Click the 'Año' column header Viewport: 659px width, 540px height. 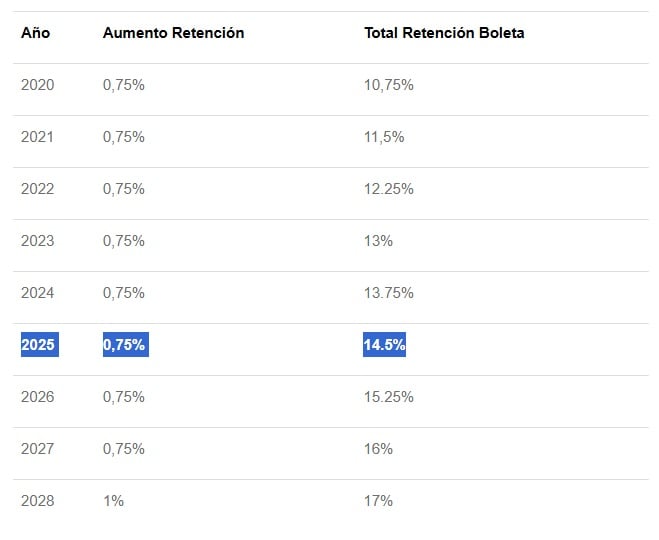35,33
